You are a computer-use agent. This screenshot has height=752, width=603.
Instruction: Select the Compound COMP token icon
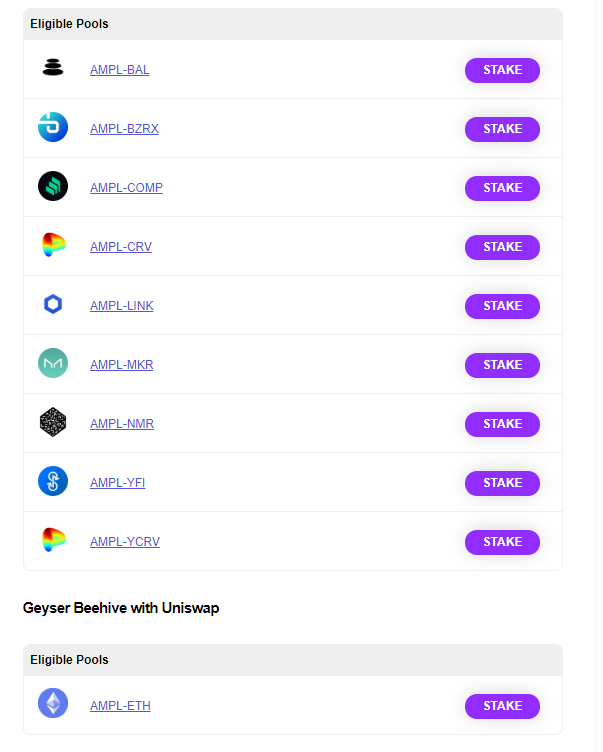tap(53, 186)
